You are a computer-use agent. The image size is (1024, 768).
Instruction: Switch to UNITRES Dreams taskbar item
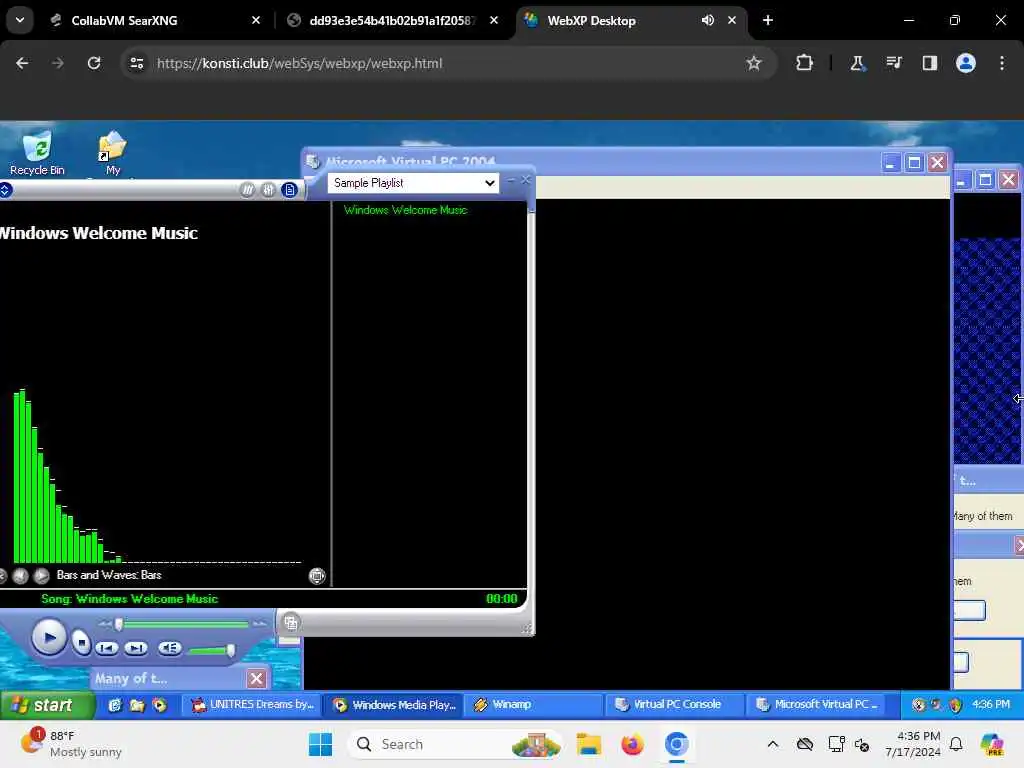[x=252, y=705]
